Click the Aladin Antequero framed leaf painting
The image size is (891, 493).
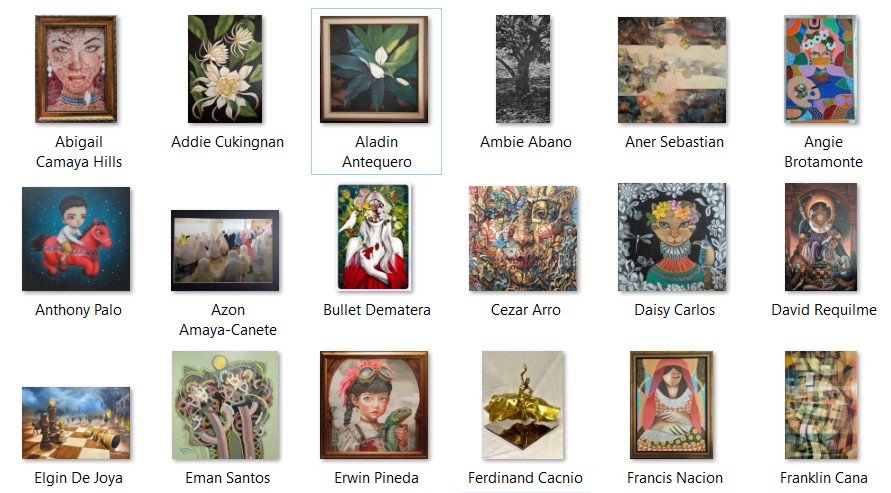[x=374, y=69]
